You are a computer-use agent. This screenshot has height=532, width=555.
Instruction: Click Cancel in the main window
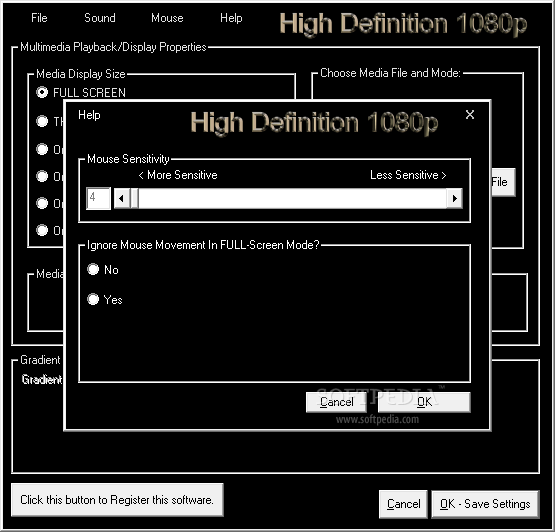point(403,504)
